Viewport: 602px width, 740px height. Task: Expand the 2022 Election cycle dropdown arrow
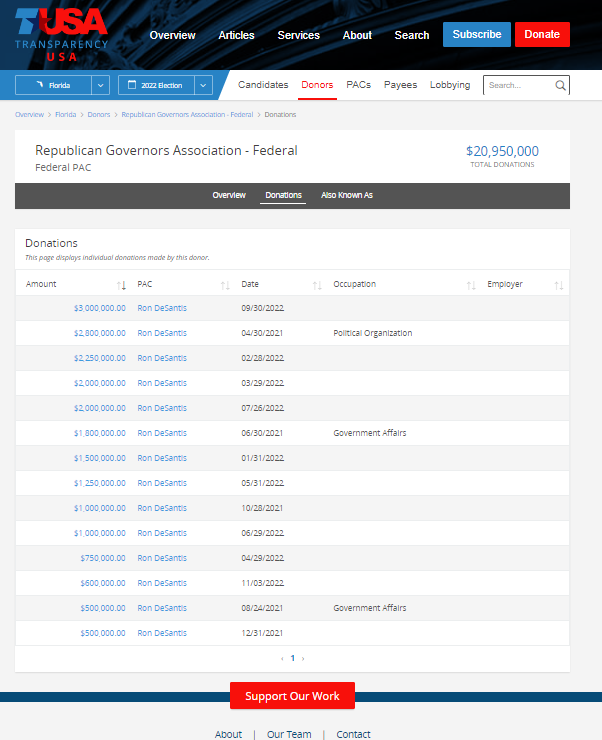pyautogui.click(x=203, y=85)
